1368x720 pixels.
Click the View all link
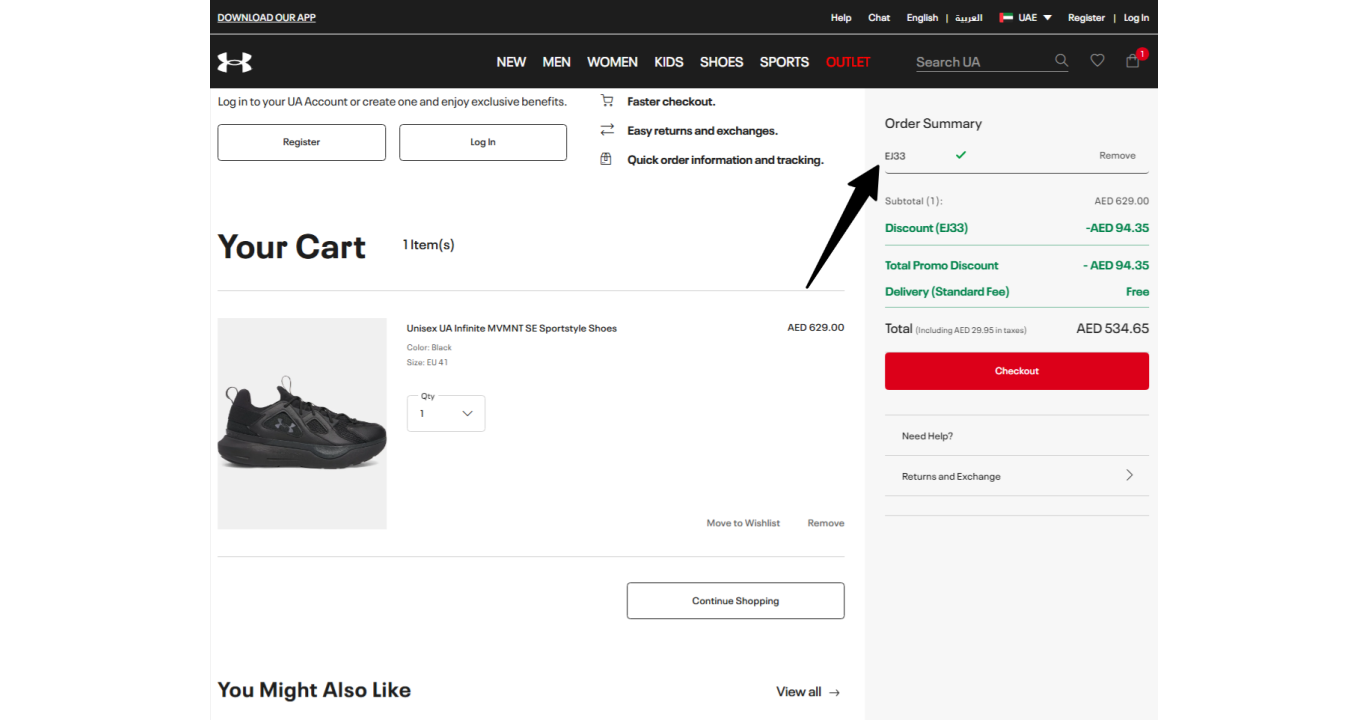tap(799, 692)
